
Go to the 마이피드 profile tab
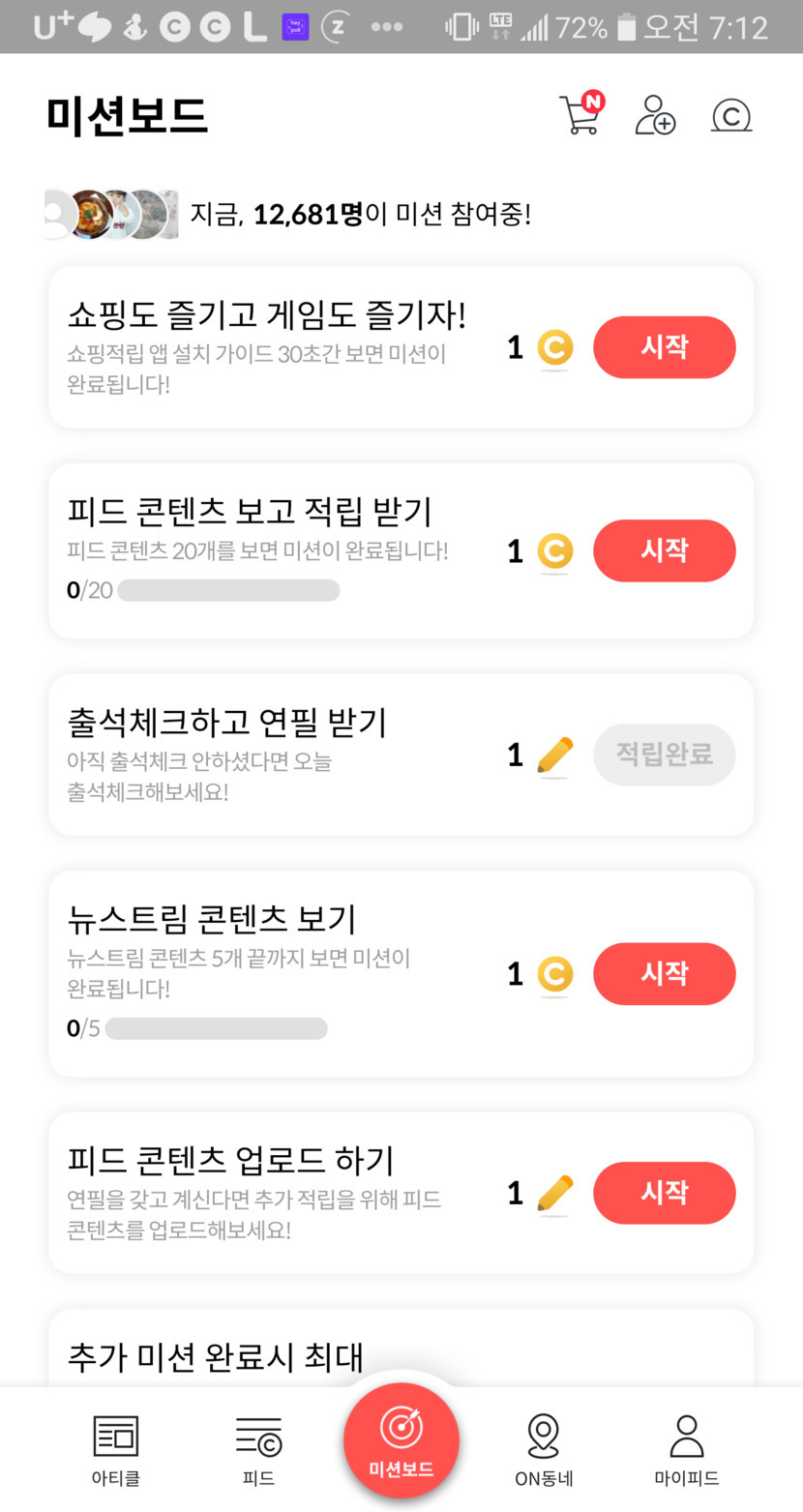coord(687,1450)
